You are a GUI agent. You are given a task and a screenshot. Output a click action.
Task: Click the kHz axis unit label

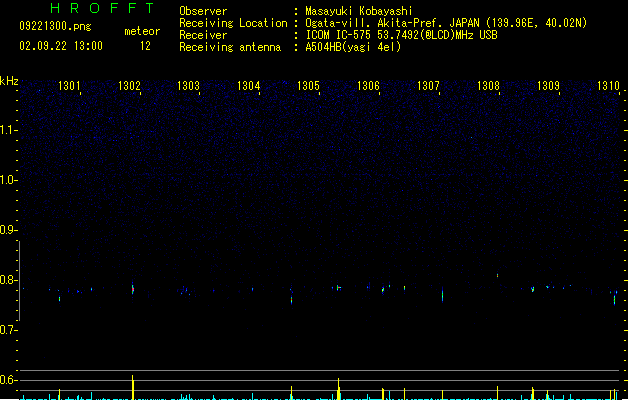coord(9,81)
